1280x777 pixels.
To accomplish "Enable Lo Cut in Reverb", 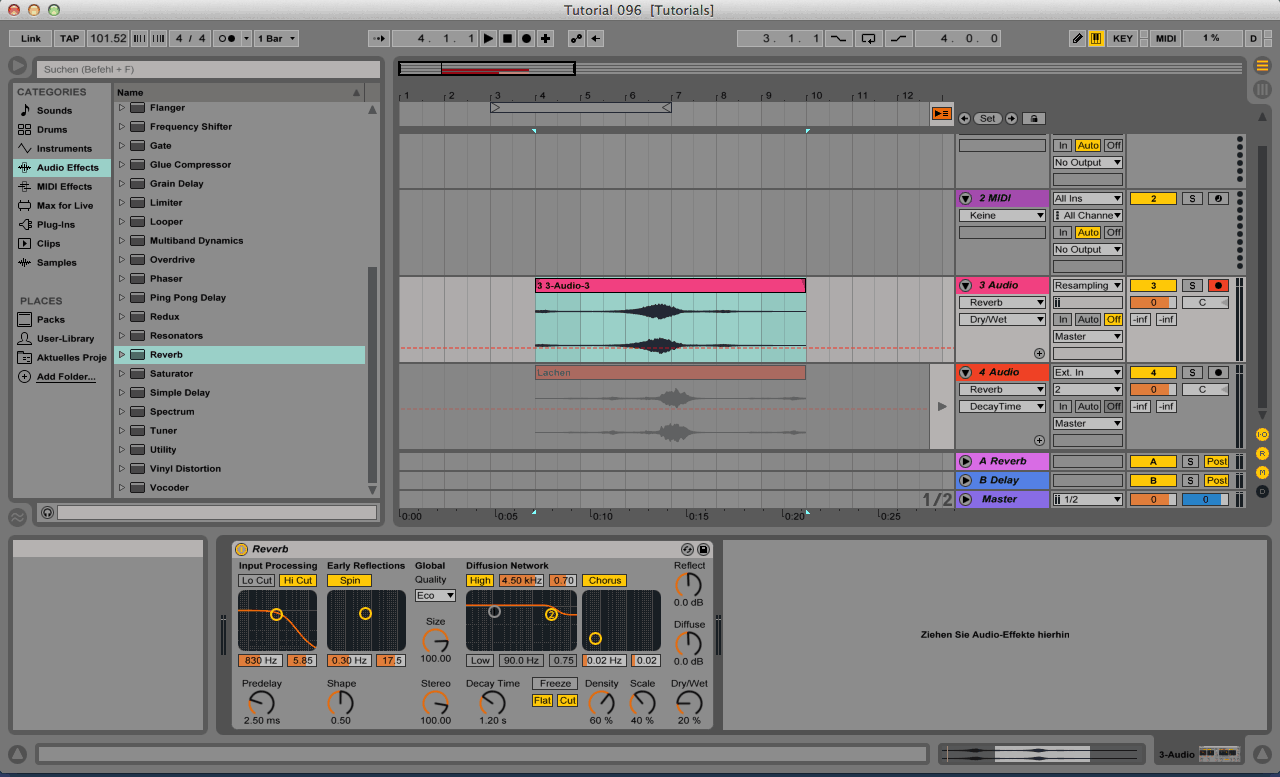I will point(256,580).
